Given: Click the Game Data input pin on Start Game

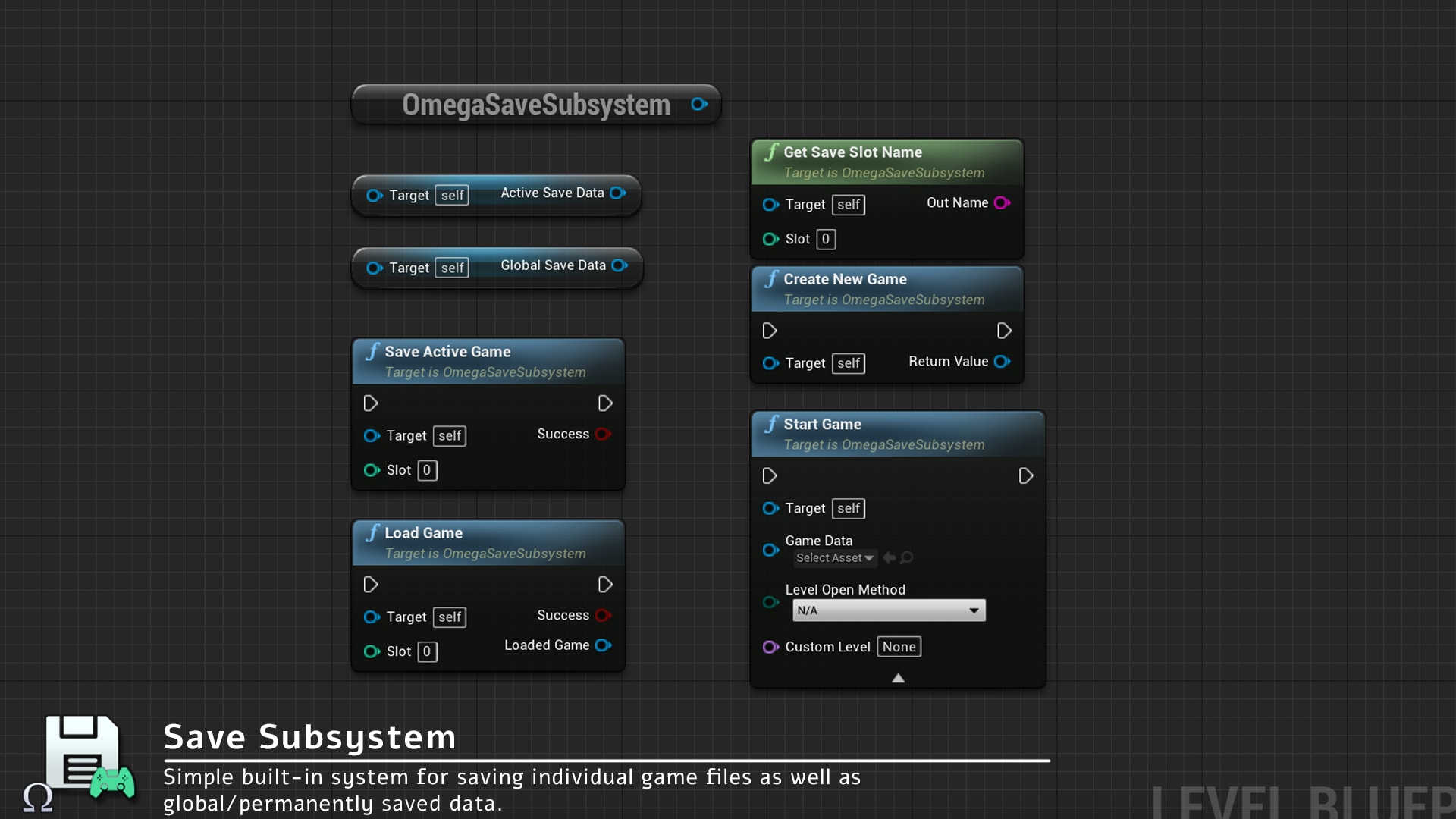Looking at the screenshot, I should tap(770, 550).
